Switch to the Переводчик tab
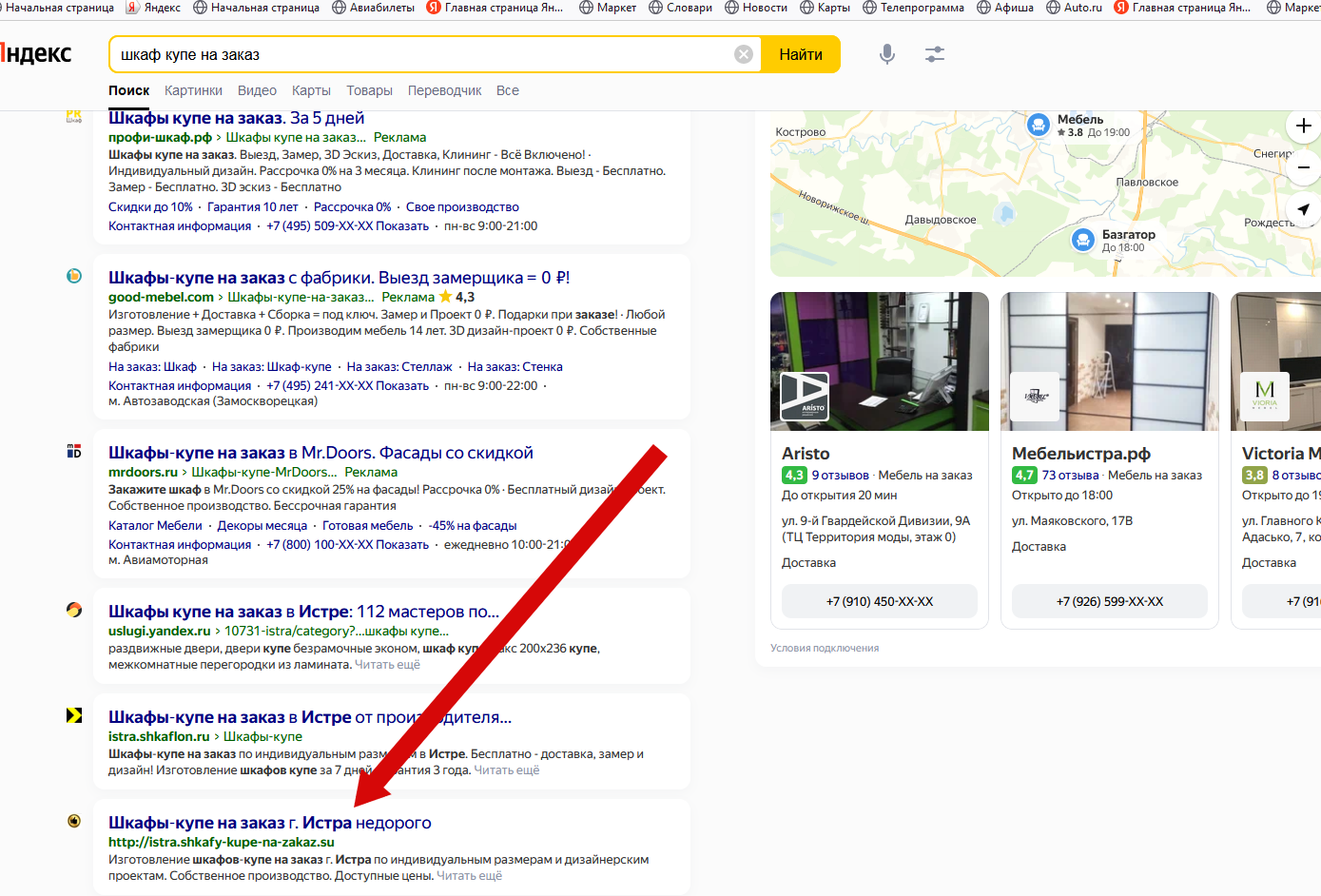 [x=444, y=90]
